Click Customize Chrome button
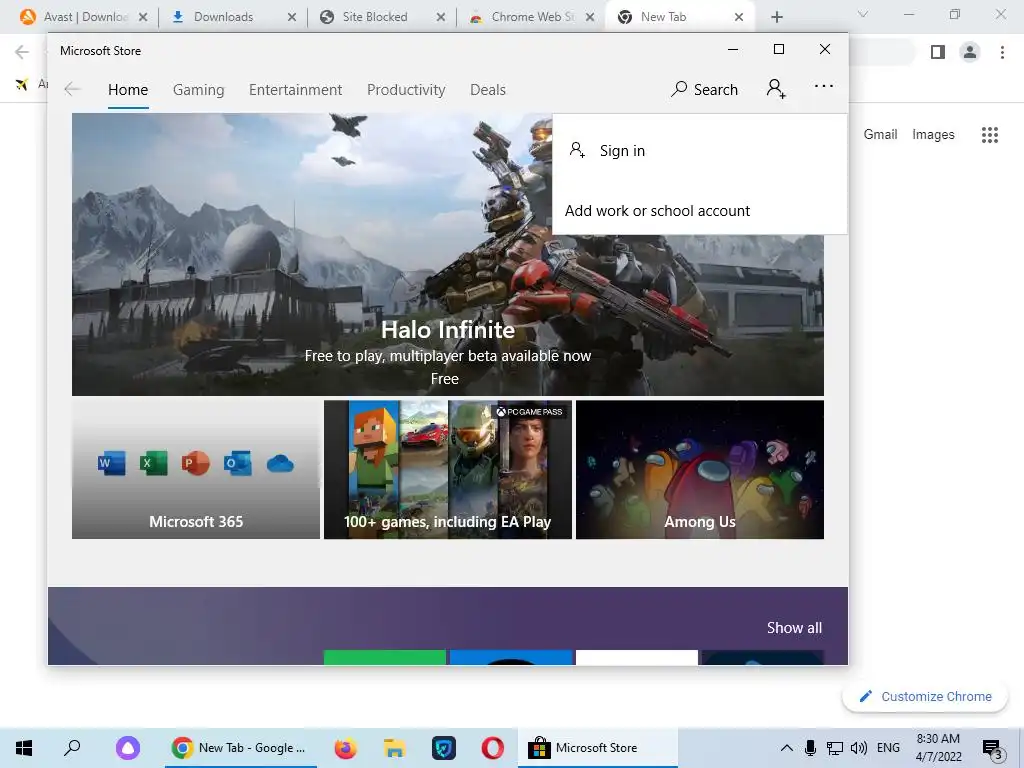 point(925,696)
